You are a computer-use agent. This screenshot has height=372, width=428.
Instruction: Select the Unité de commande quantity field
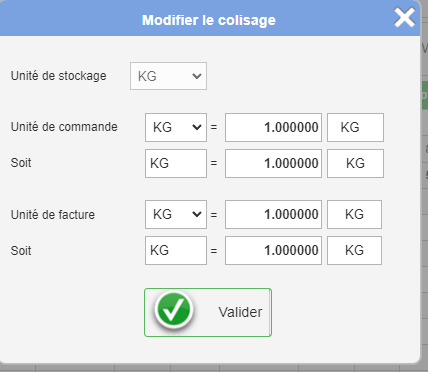(x=273, y=127)
